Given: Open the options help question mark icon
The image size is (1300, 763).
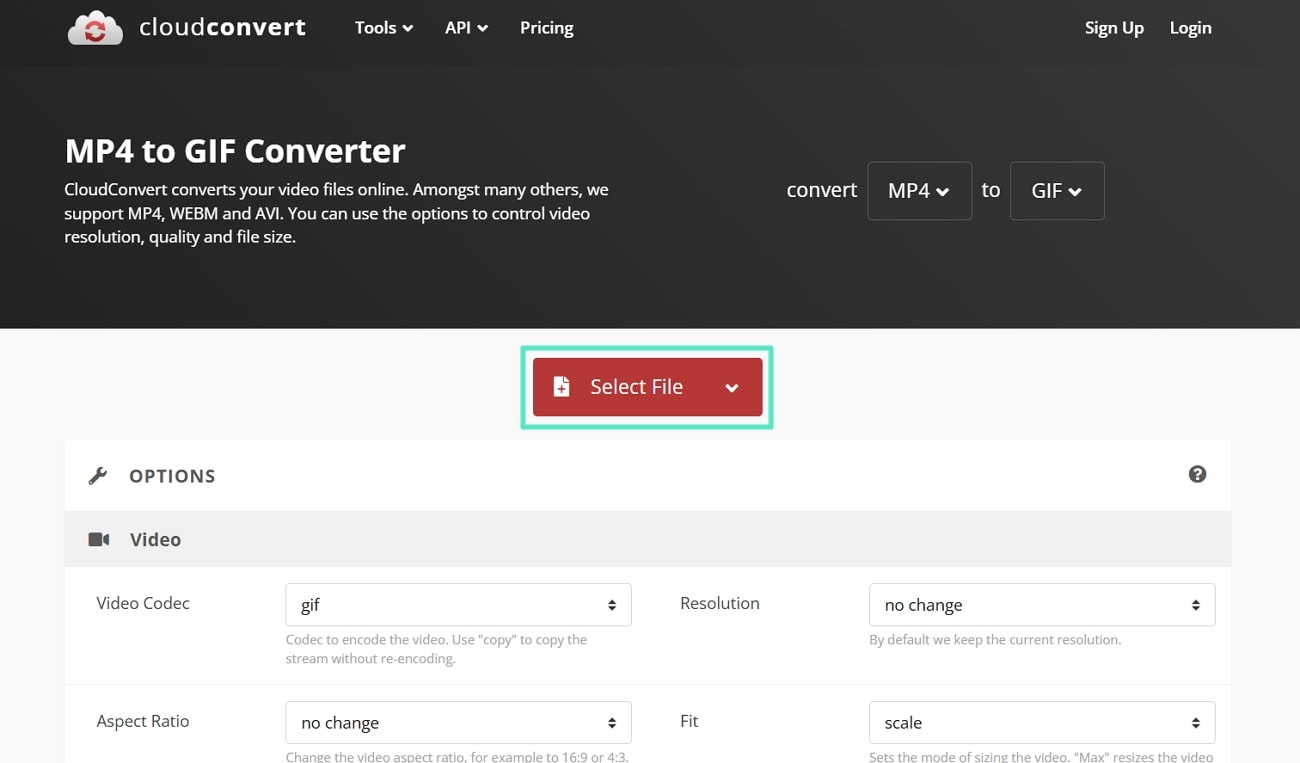Looking at the screenshot, I should (1197, 474).
